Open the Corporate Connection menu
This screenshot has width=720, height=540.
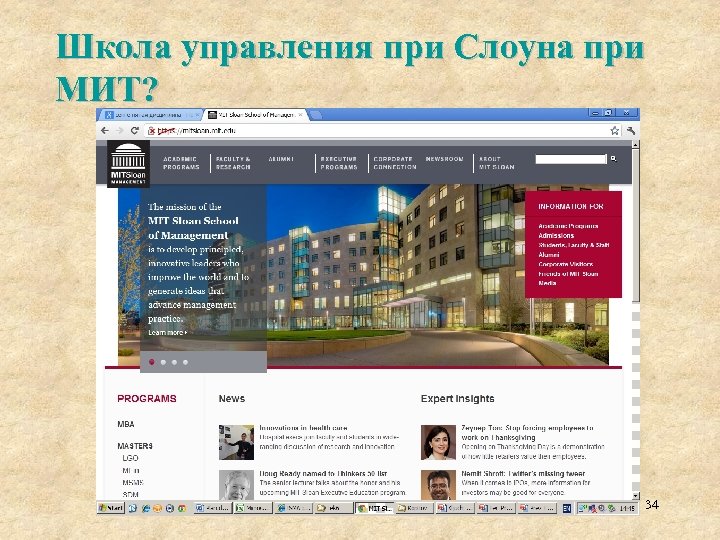point(395,163)
